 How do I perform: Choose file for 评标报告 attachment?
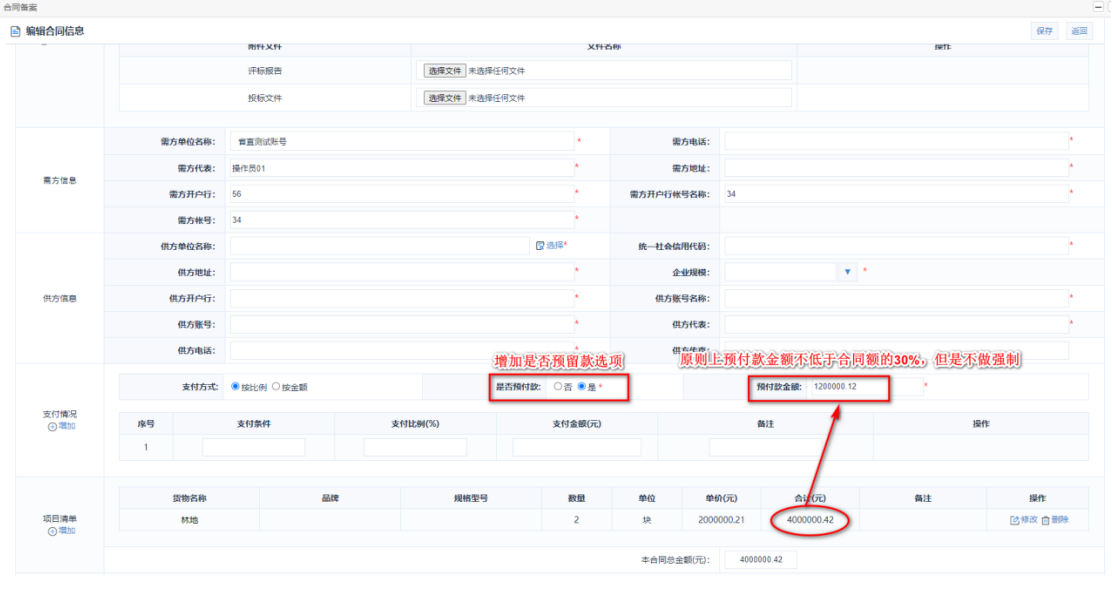pos(444,71)
